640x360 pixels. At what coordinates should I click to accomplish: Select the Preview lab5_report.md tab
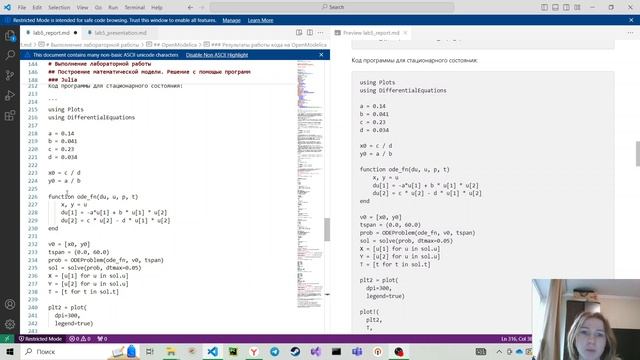[371, 33]
